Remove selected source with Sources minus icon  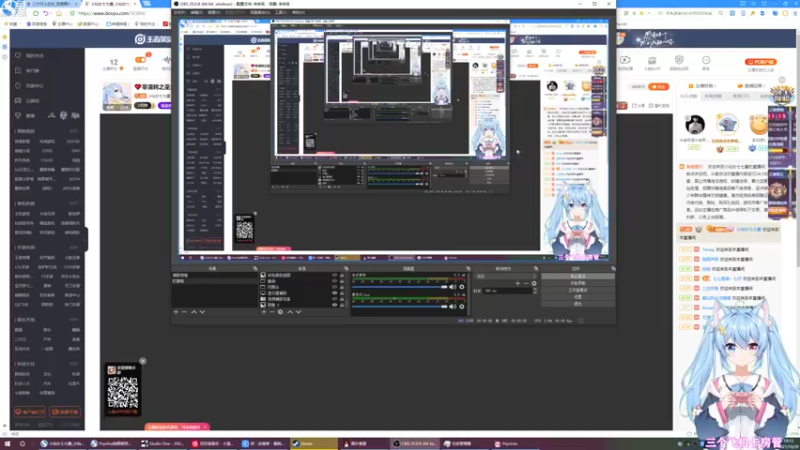coord(272,312)
